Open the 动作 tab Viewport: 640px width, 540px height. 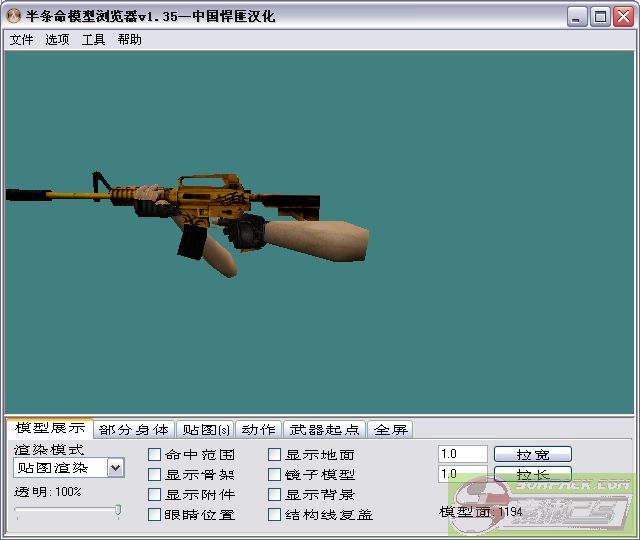click(258, 429)
